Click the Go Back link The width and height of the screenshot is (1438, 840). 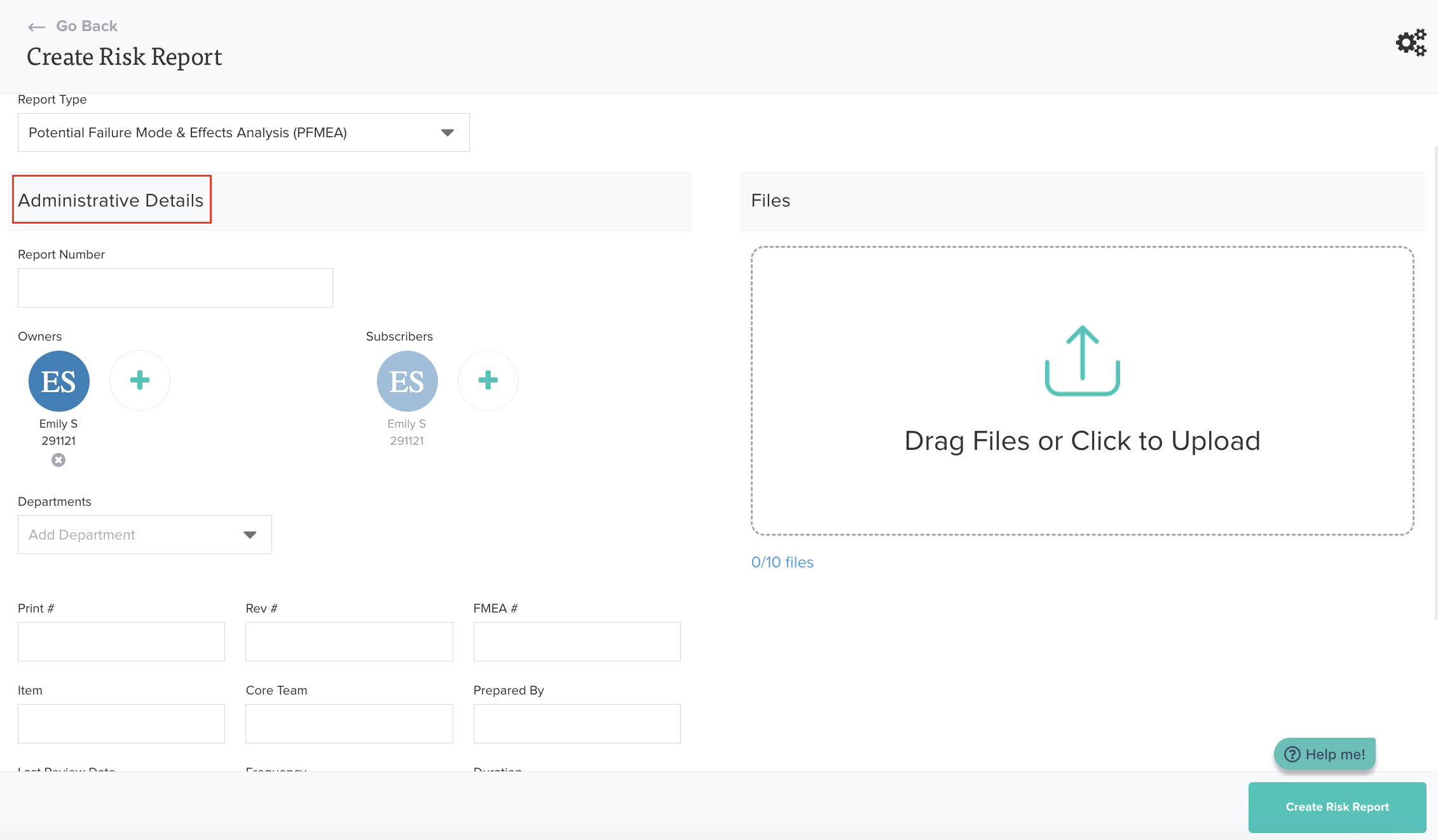coord(86,26)
